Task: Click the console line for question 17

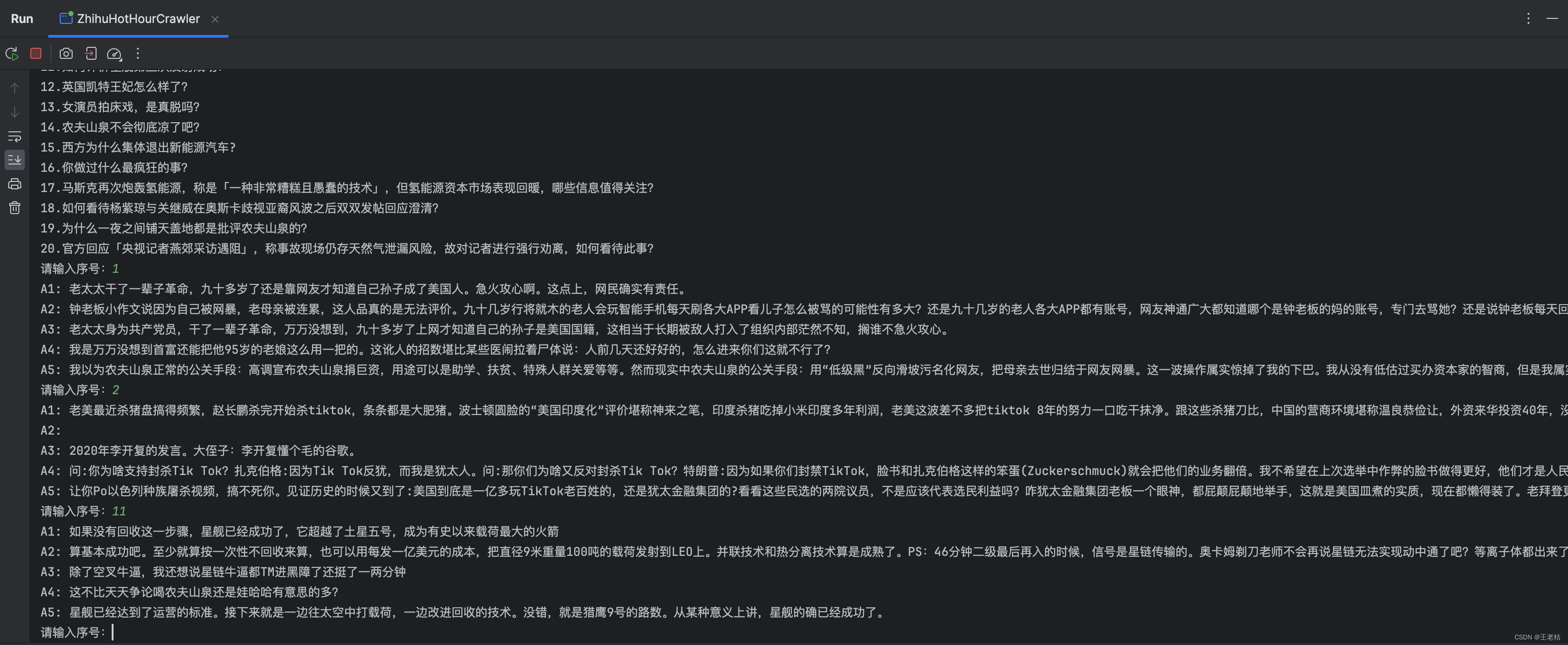Action: [347, 188]
